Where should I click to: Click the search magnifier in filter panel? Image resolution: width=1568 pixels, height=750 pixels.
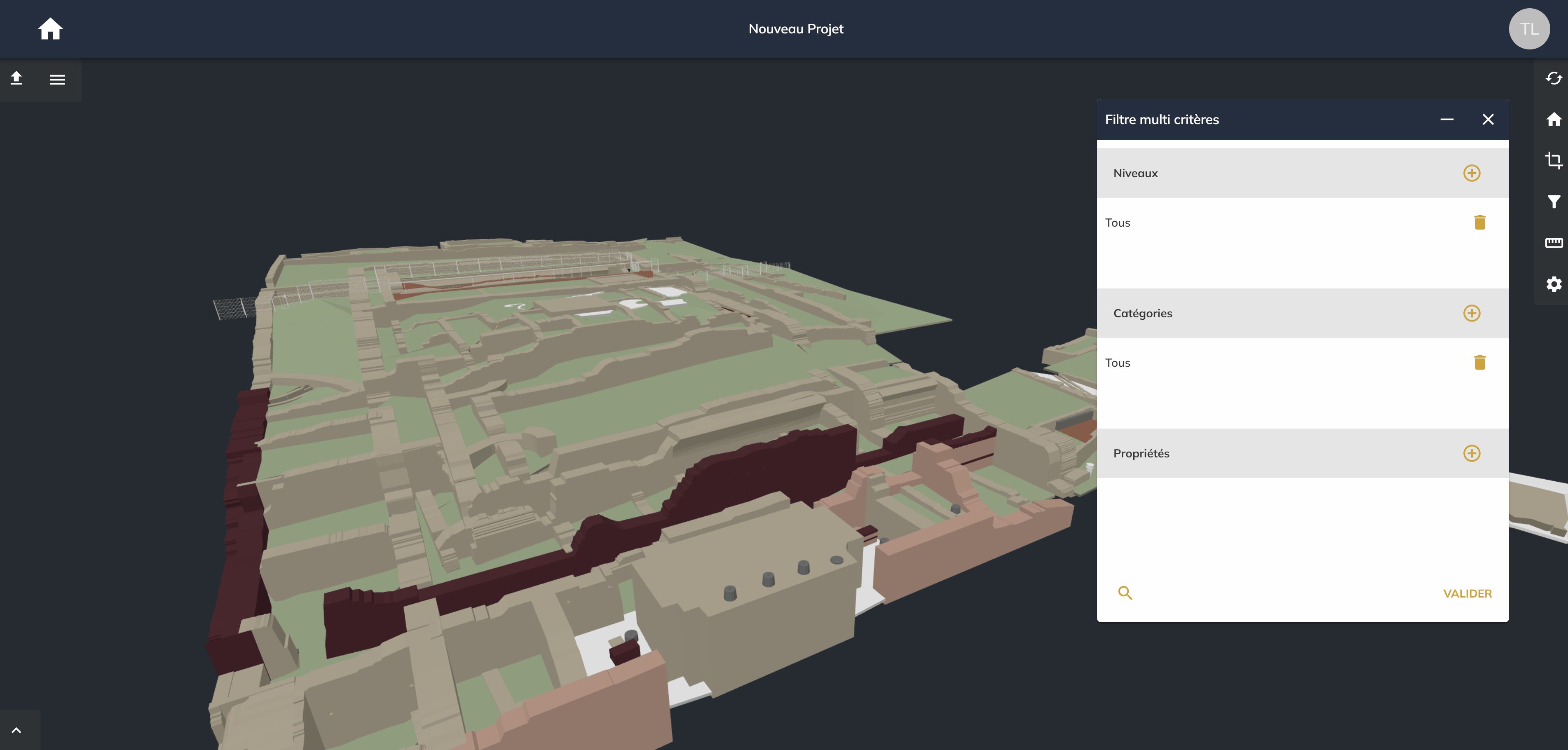[1125, 593]
